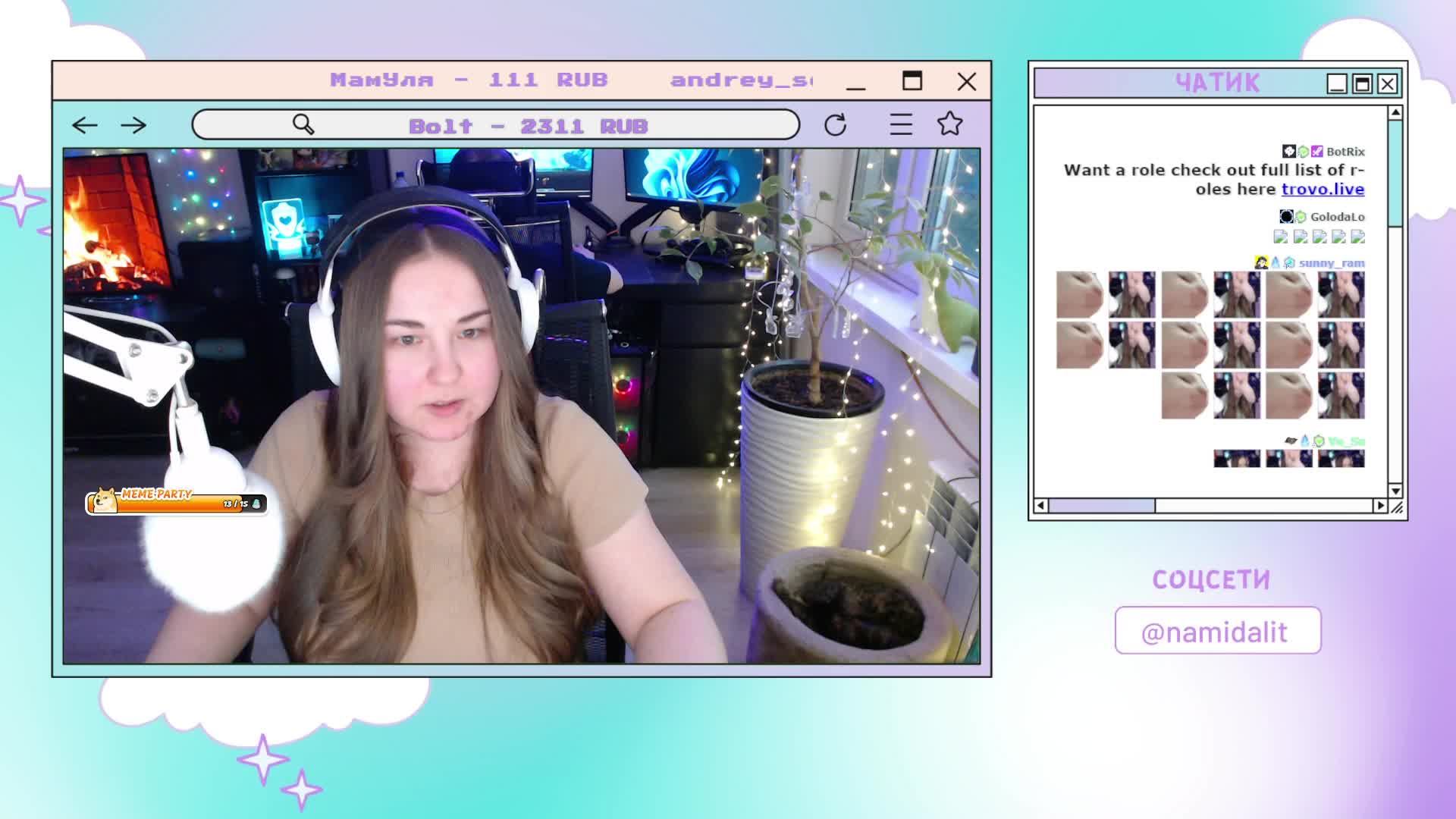
Task: Open the trovo.live link in chat
Action: [x=1323, y=190]
